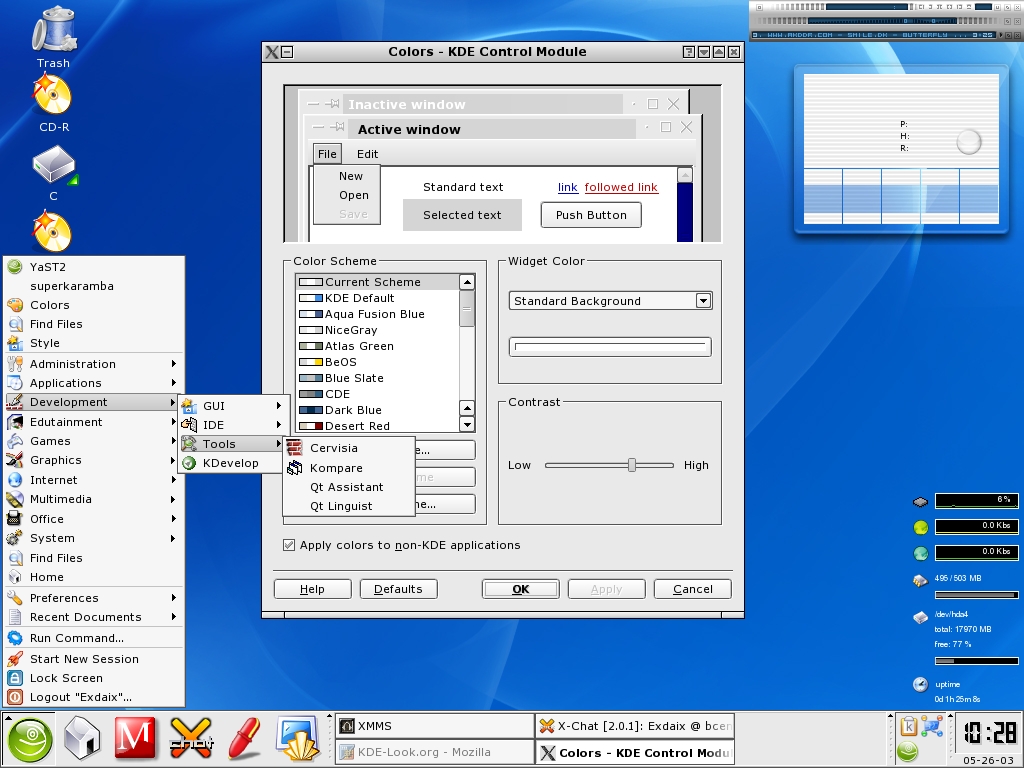Switch to X-Chat taskbar entry
The image size is (1024, 768).
tap(635, 726)
